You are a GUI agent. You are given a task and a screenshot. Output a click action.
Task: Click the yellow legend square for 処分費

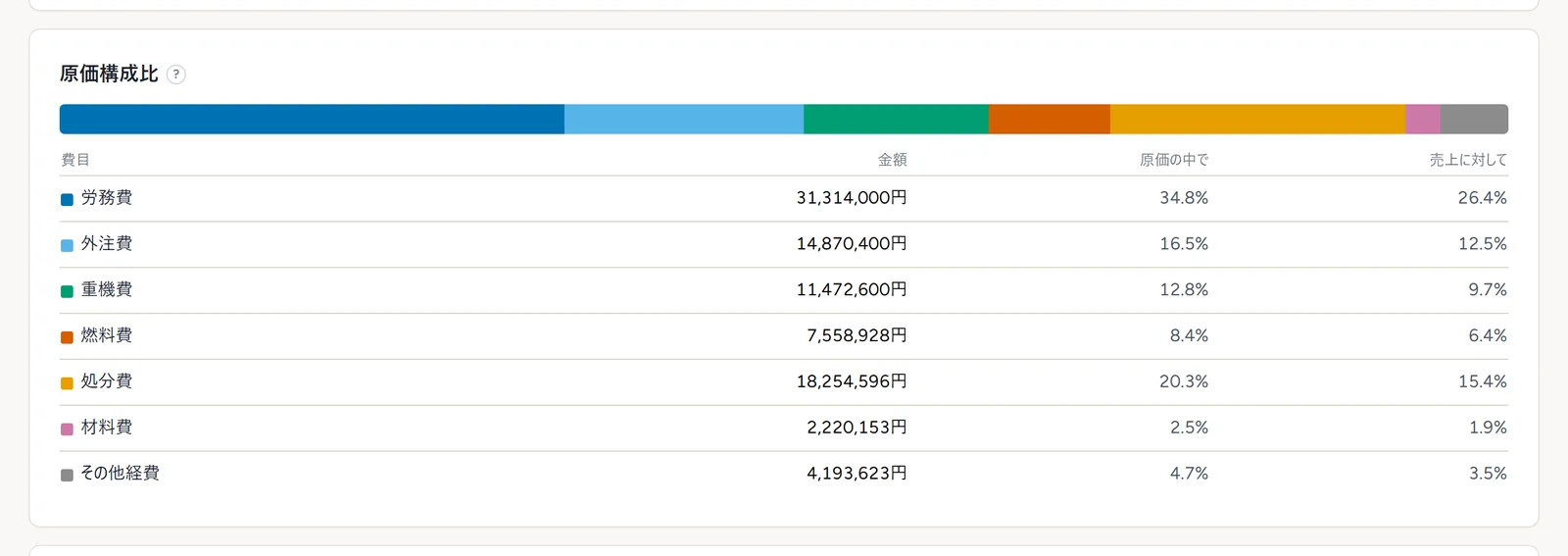[x=67, y=383]
